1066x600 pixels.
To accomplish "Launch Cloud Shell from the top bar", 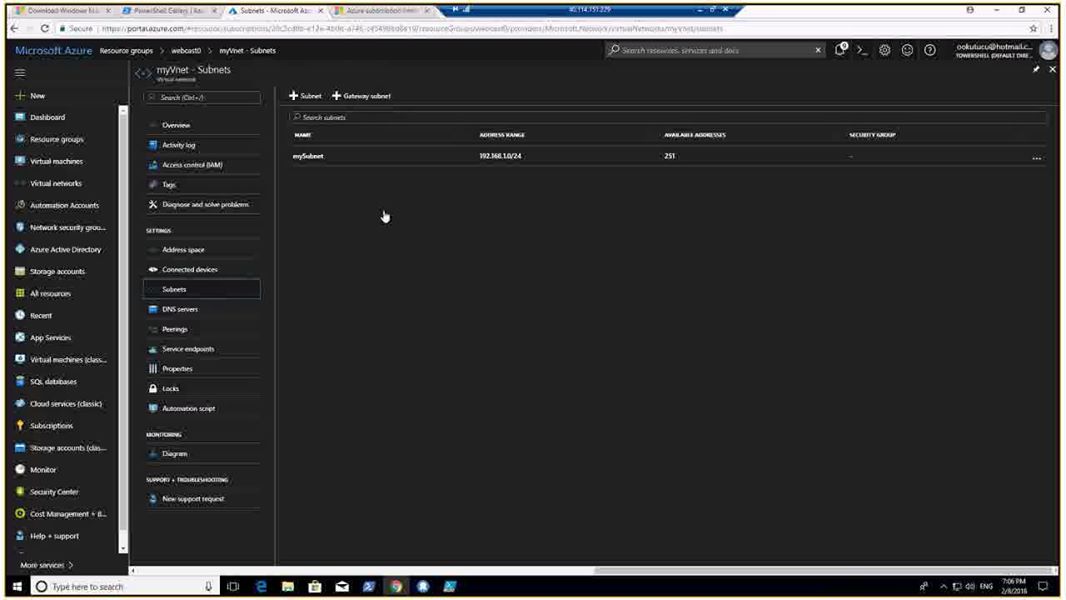I will coord(862,50).
